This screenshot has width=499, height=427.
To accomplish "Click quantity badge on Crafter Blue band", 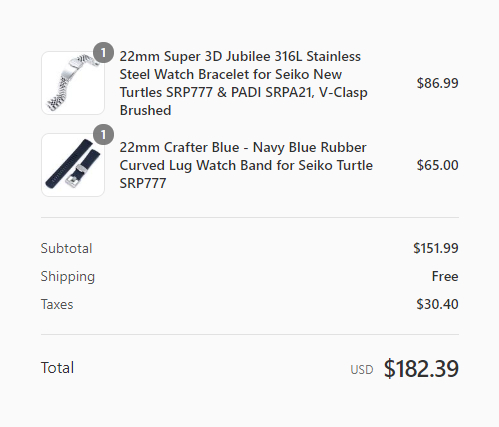I will tap(103, 135).
